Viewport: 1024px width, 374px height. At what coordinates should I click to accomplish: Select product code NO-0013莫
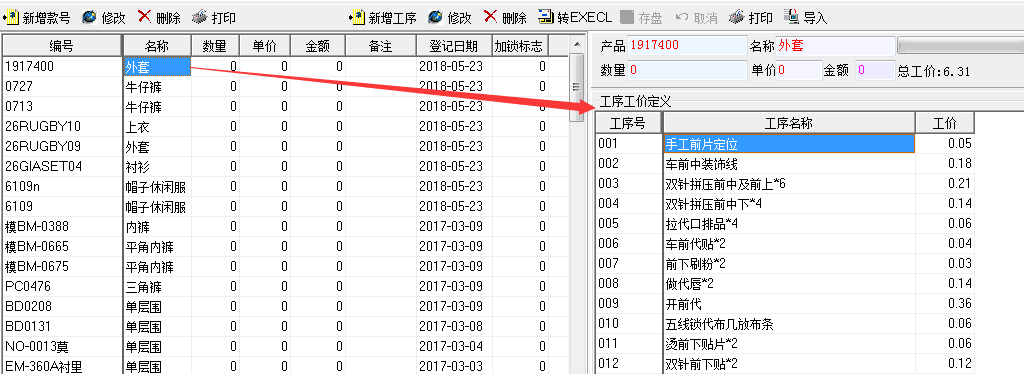(37, 347)
